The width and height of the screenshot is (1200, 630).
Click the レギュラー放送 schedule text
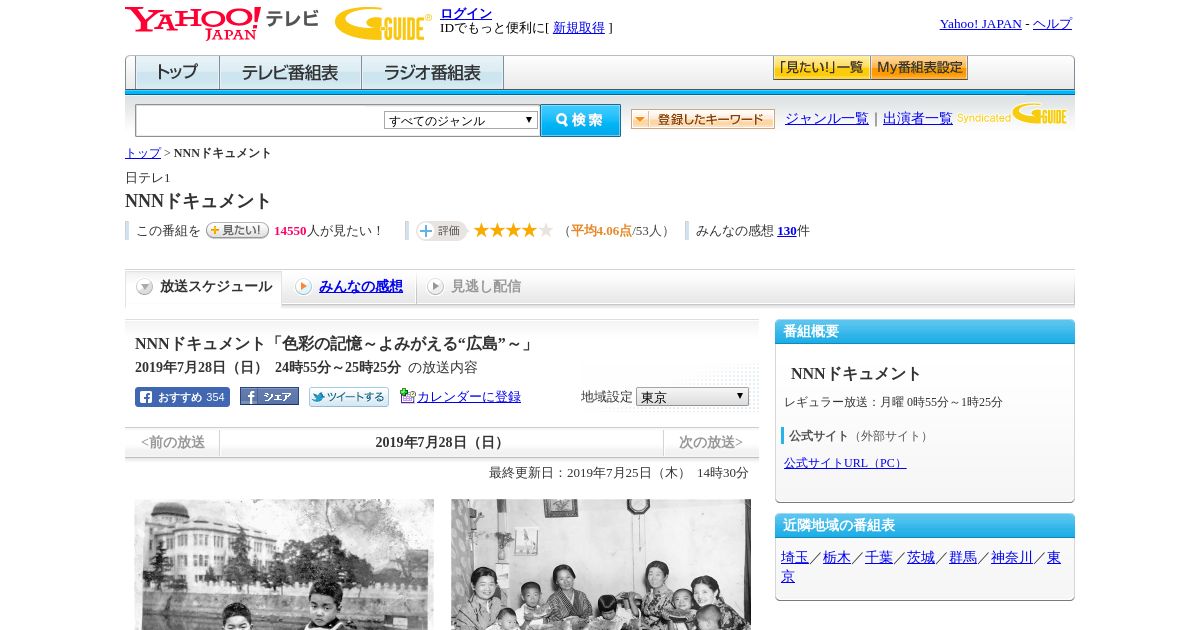click(x=893, y=402)
